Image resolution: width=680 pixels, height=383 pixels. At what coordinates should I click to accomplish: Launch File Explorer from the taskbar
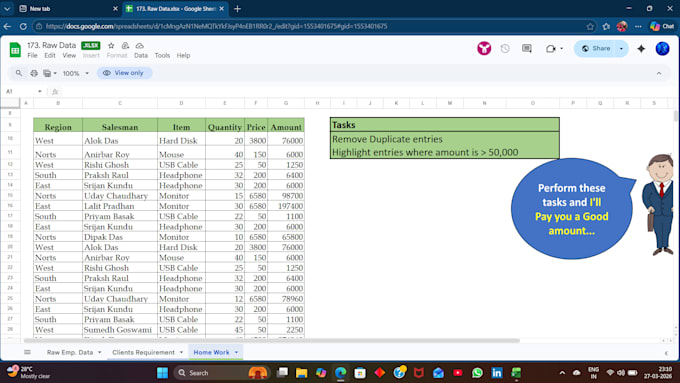click(x=301, y=373)
